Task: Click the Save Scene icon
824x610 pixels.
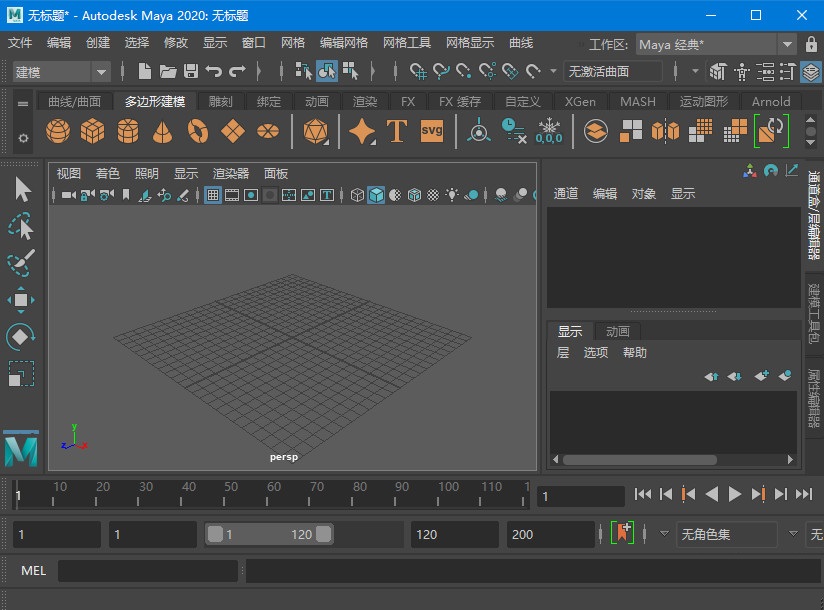Action: [190, 71]
